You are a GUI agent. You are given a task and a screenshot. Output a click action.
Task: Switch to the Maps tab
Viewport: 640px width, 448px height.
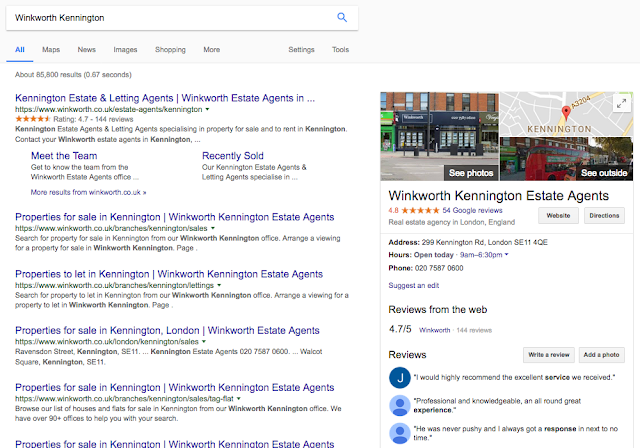pyautogui.click(x=51, y=49)
